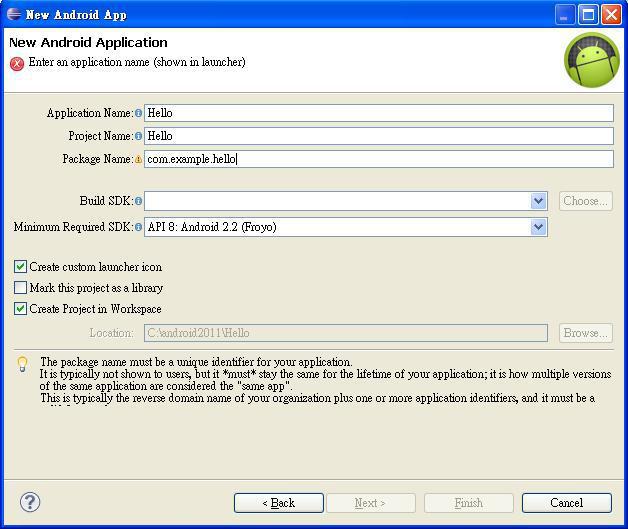Click info icon beside Build SDK

tap(138, 202)
